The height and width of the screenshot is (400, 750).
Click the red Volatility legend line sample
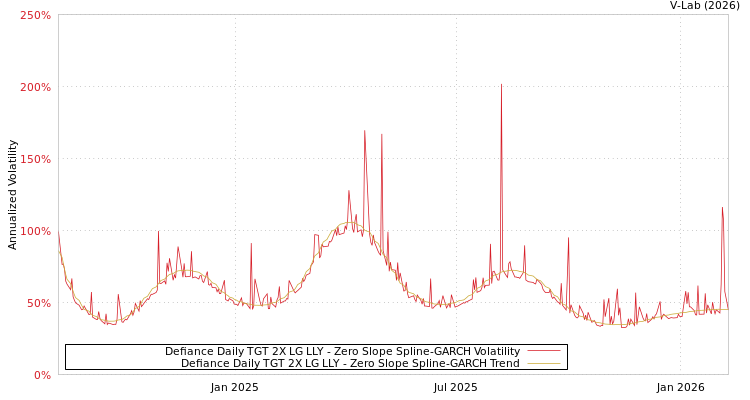coord(544,351)
